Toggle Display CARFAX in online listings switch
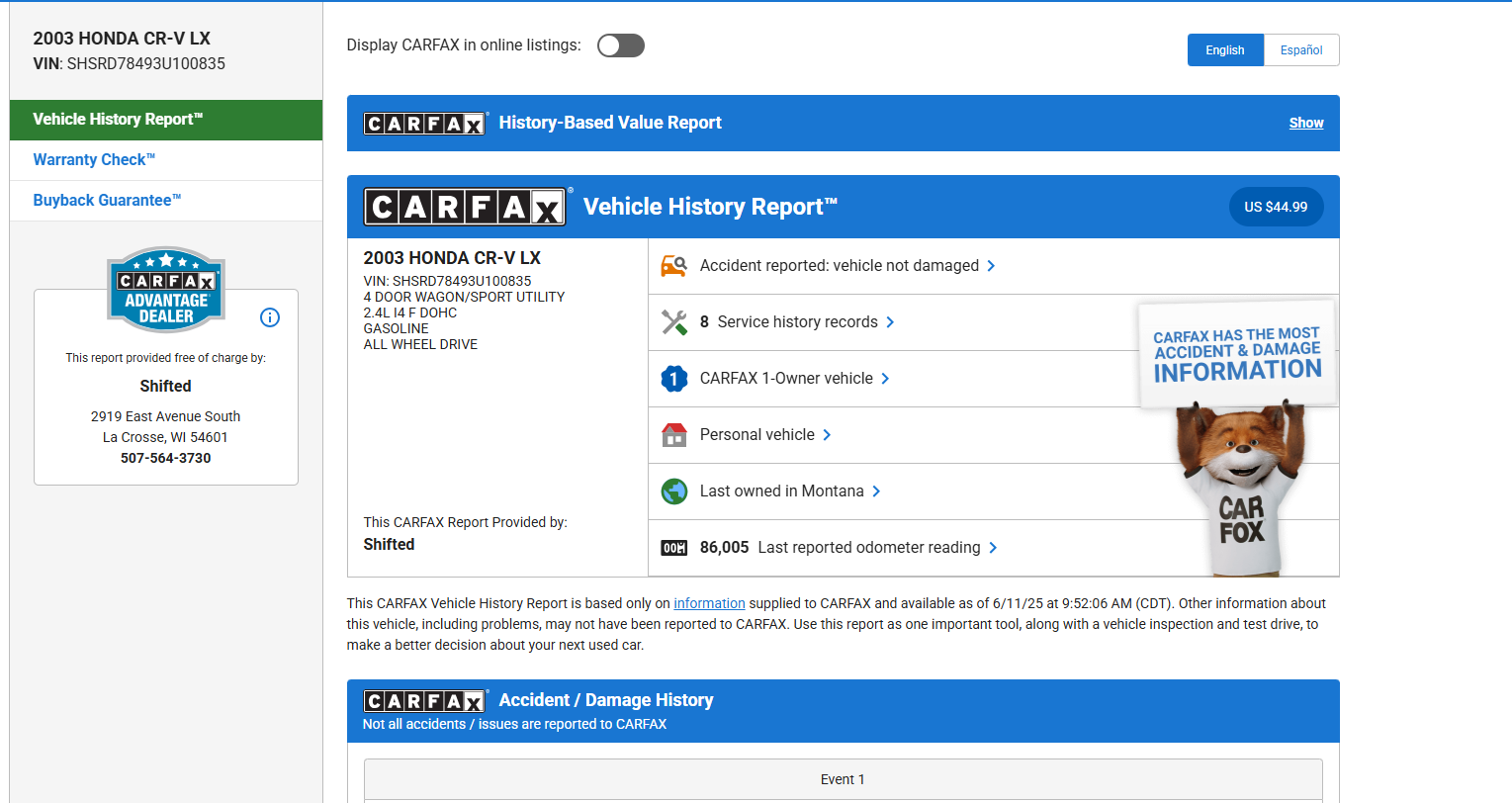1512x803 pixels. click(x=621, y=45)
